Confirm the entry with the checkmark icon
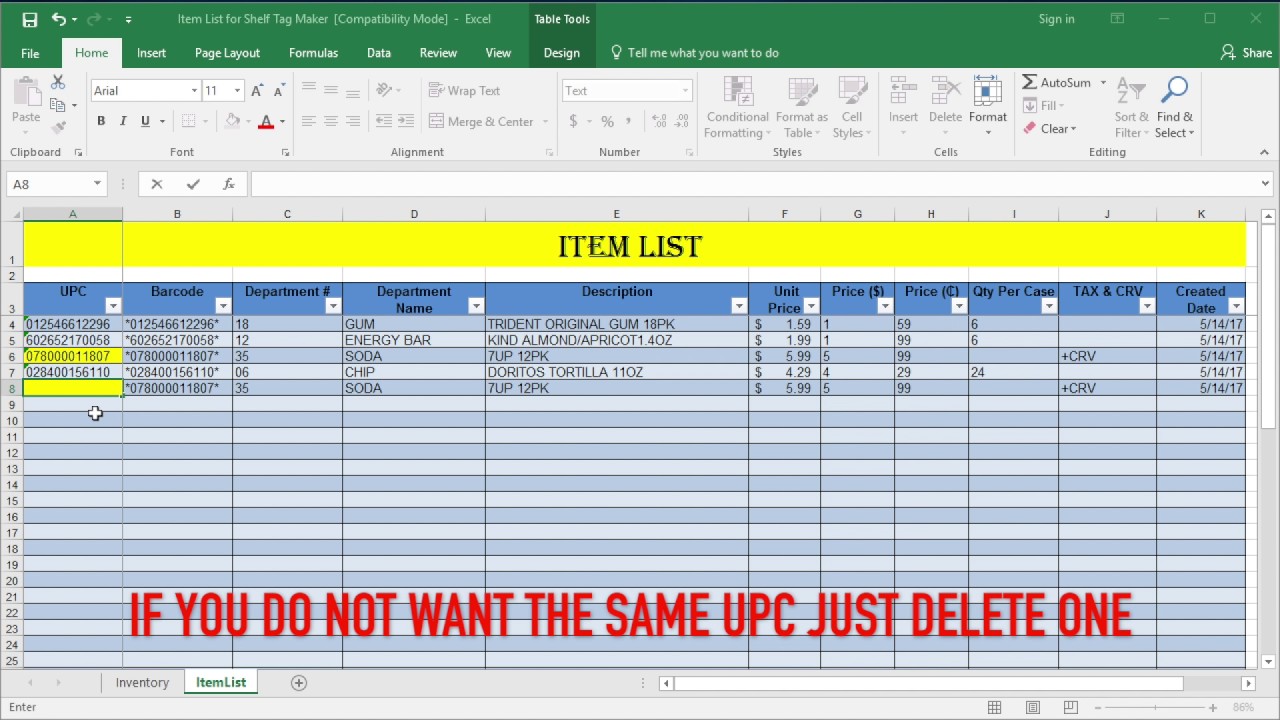The image size is (1280, 720). click(193, 184)
